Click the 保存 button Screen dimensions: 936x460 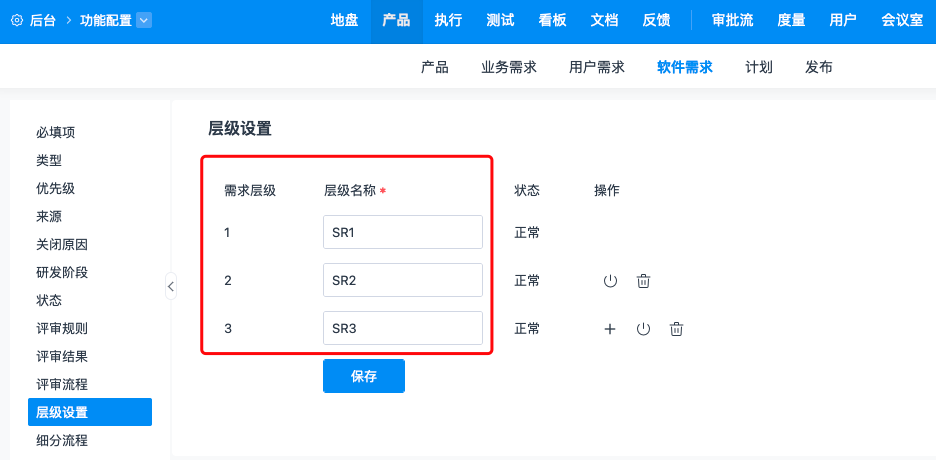tap(364, 376)
